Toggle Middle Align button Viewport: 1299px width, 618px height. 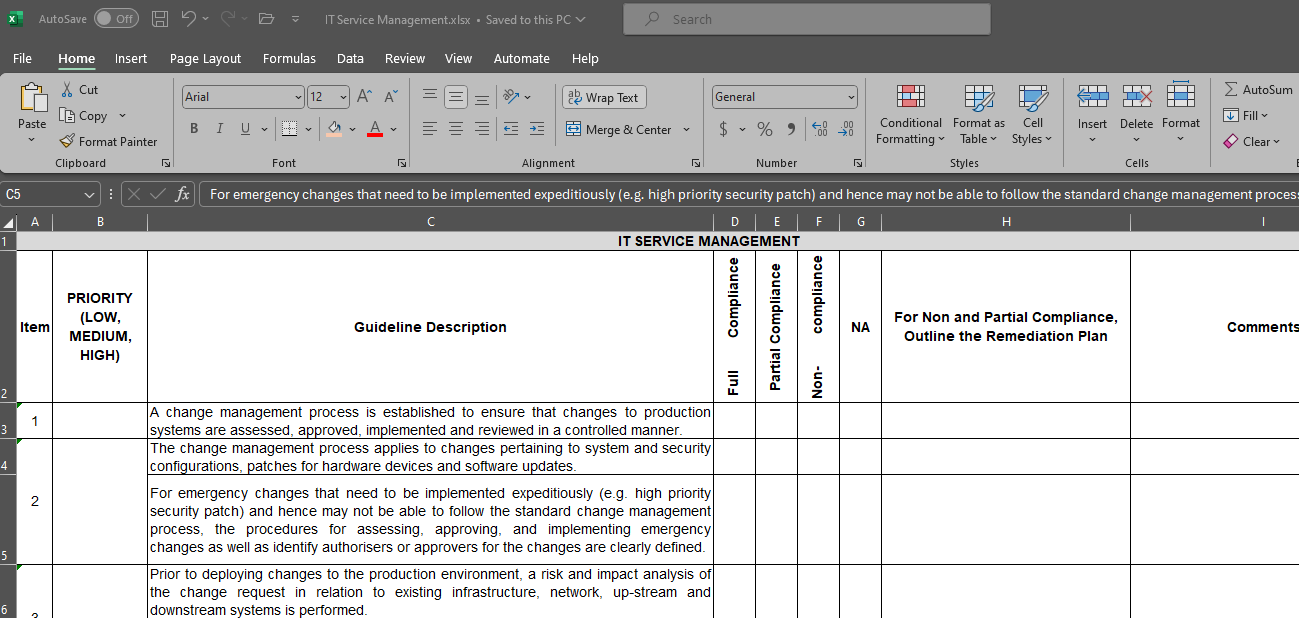click(x=456, y=97)
